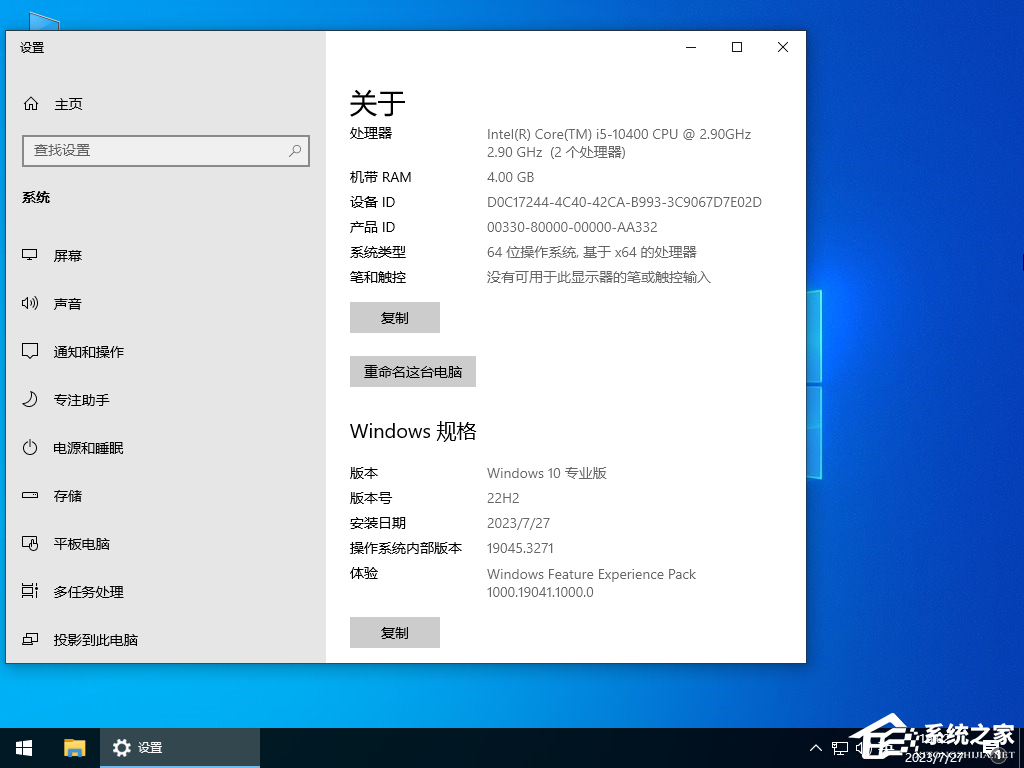Image resolution: width=1024 pixels, height=768 pixels.
Task: Click the 查找设置 search box
Action: 166,150
